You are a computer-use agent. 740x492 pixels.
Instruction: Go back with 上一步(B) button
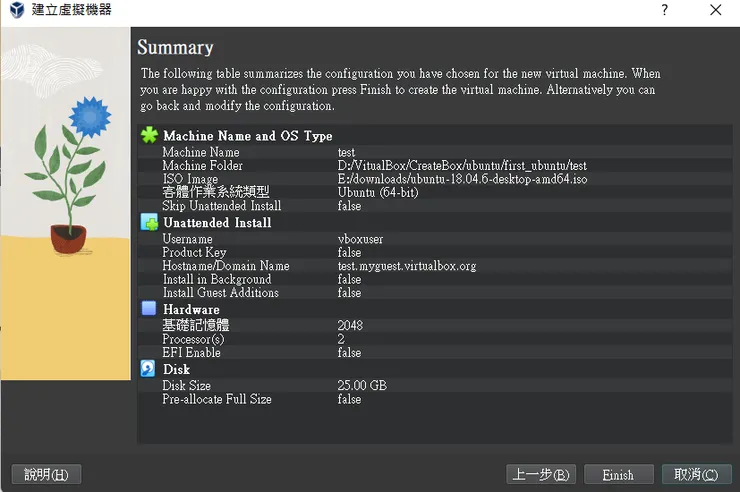[x=541, y=475]
